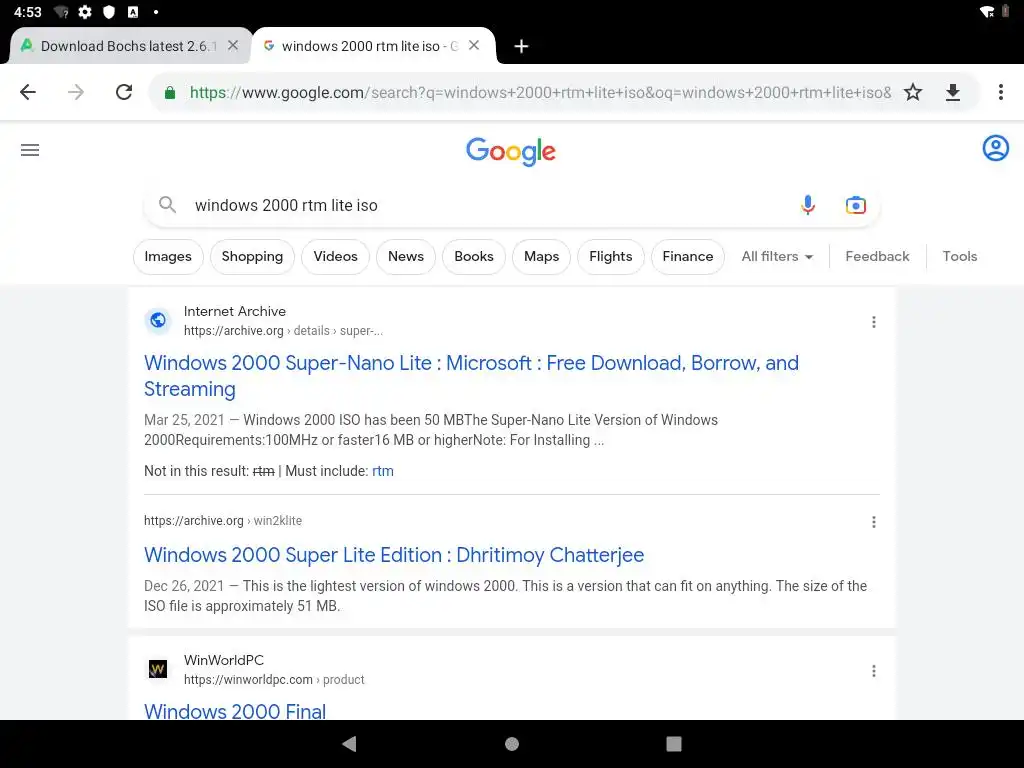
Task: Open Windows 2000 Super Lite Edition link
Action: point(394,555)
